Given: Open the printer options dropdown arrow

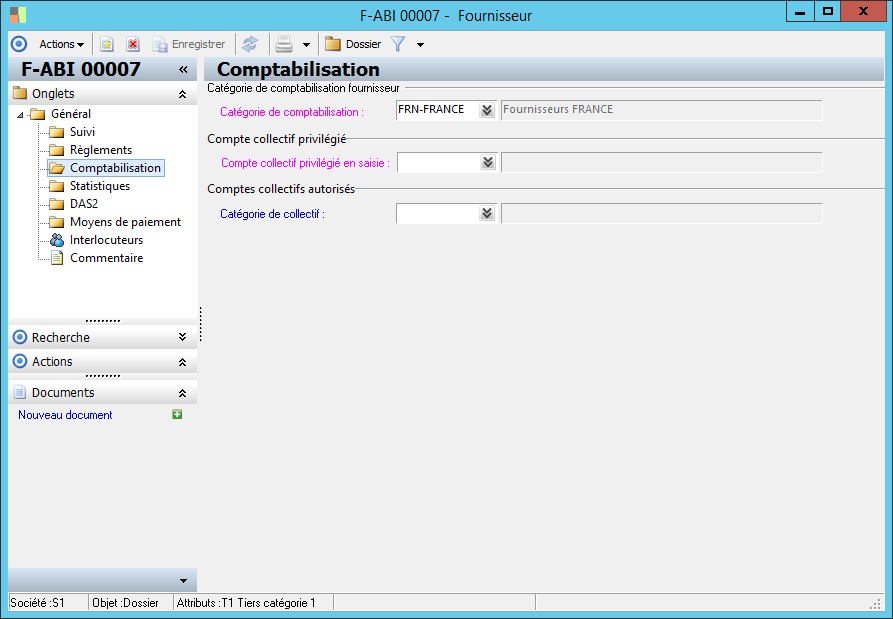Looking at the screenshot, I should 306,44.
